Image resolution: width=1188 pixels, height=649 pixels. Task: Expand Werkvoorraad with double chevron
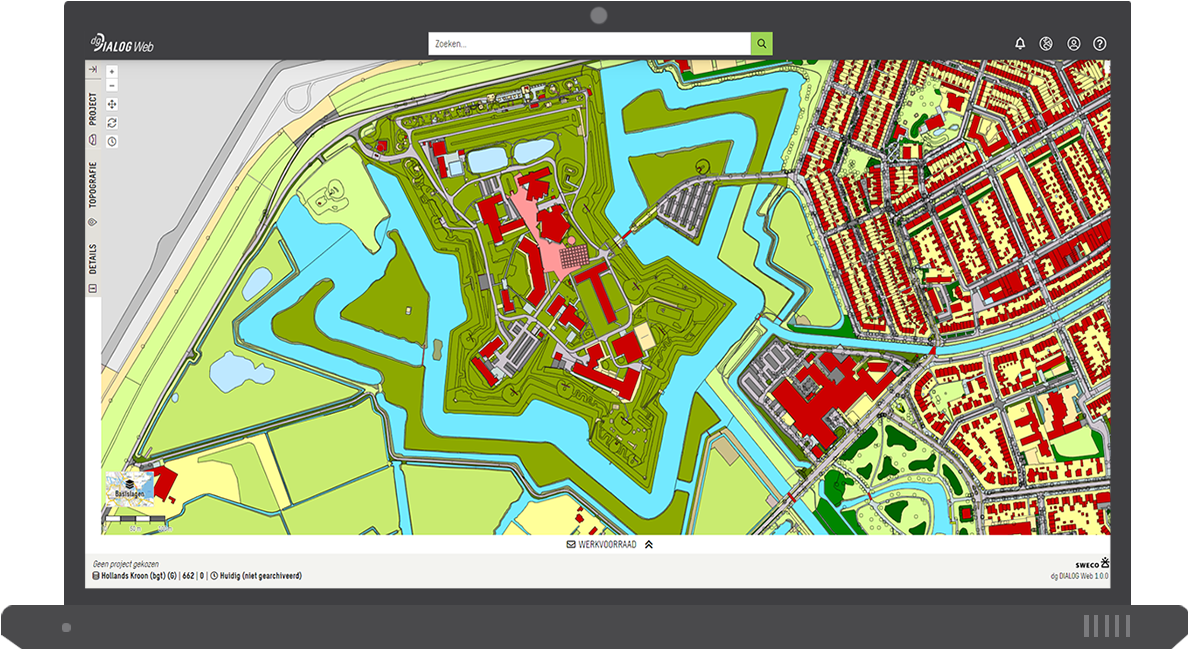pyautogui.click(x=649, y=544)
